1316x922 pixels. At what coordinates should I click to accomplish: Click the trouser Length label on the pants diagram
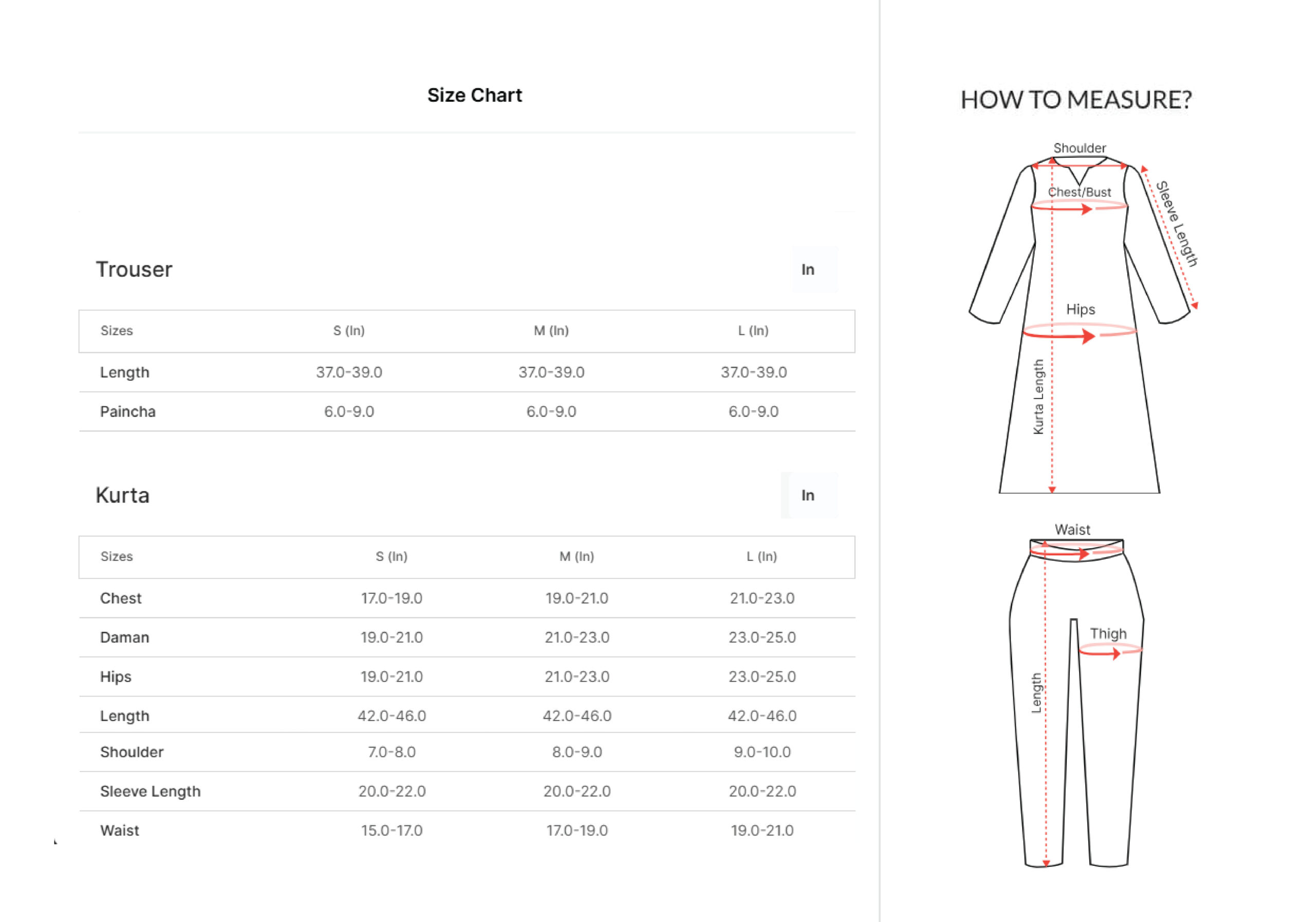(x=1036, y=693)
